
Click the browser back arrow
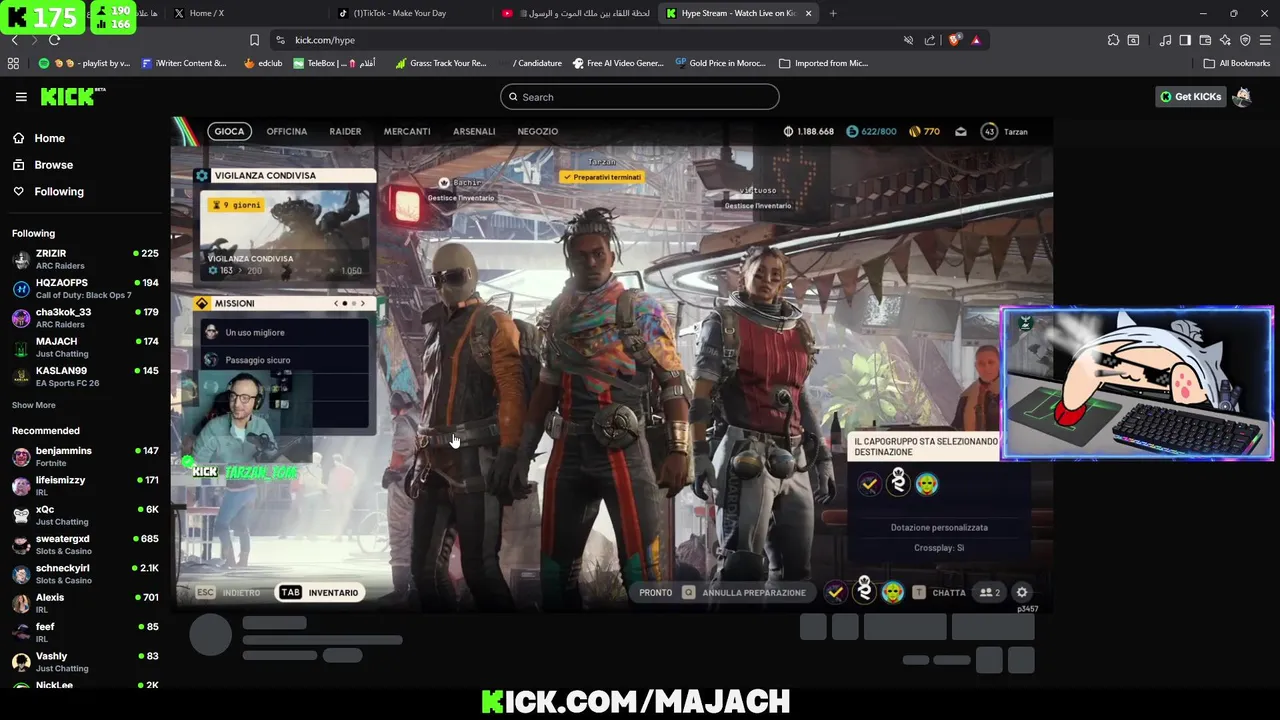(14, 40)
